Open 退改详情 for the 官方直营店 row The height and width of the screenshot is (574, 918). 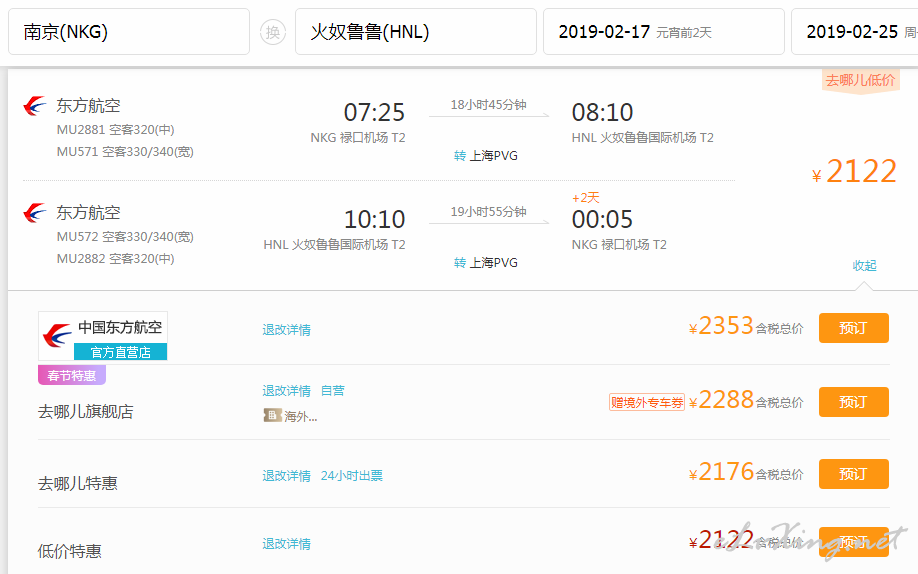[286, 330]
